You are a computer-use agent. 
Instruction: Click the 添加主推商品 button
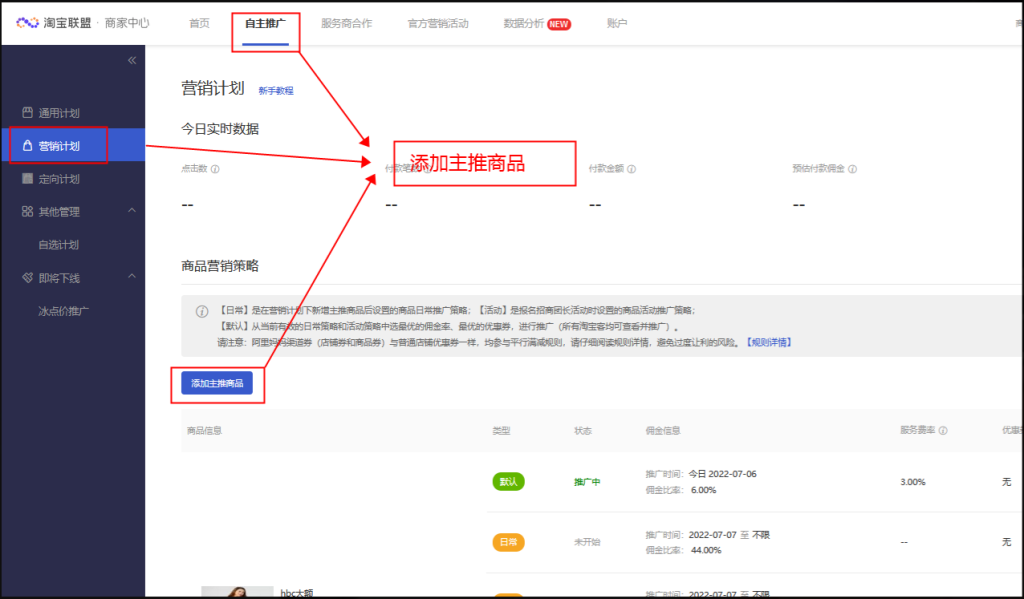[217, 383]
